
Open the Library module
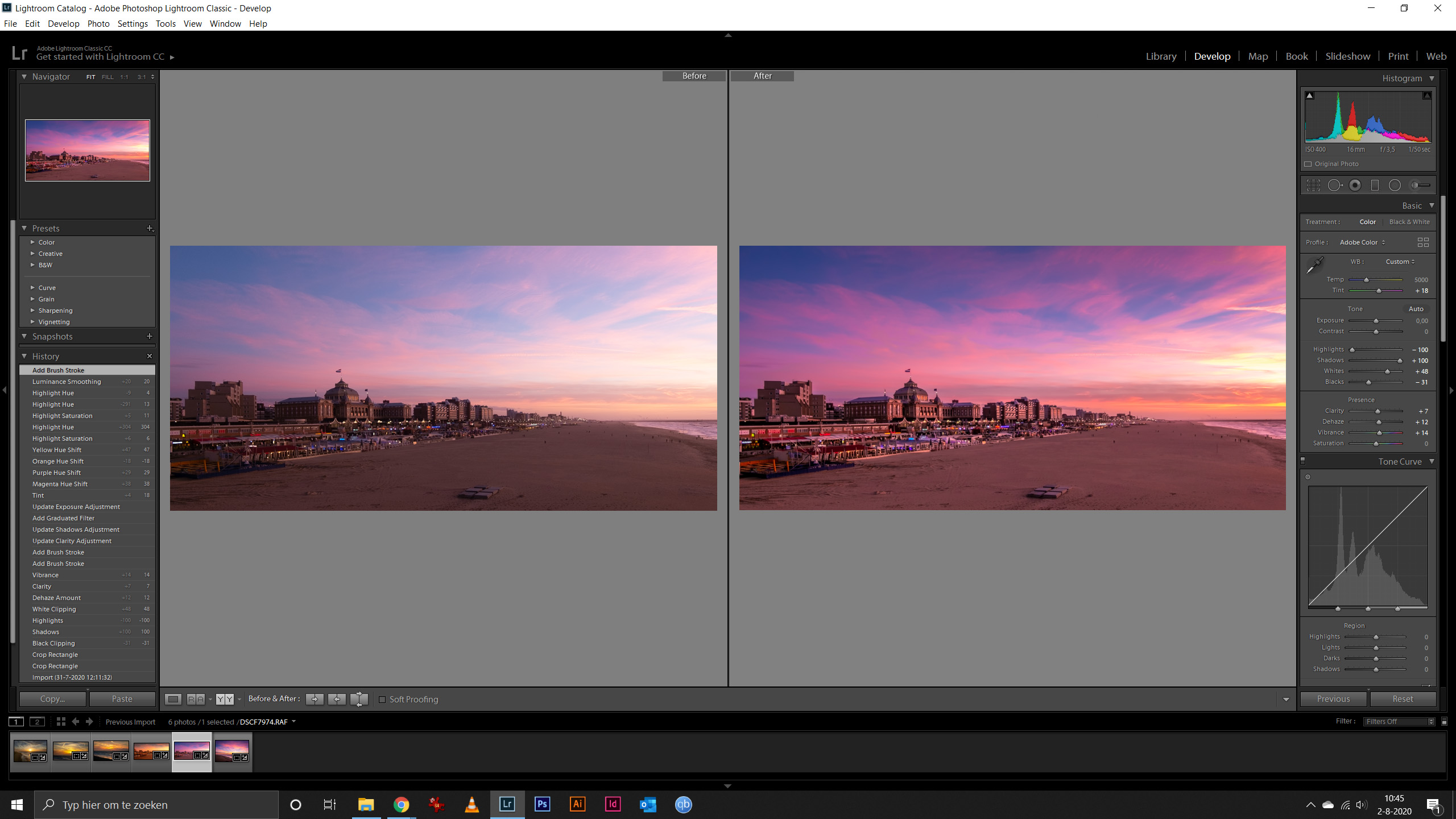(x=1161, y=56)
